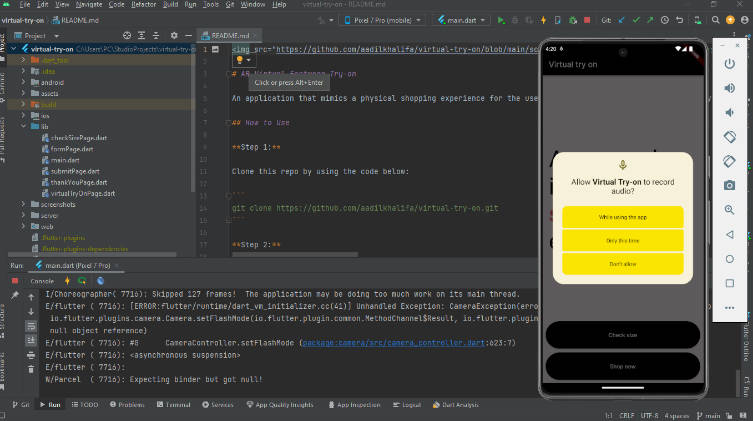Image resolution: width=753 pixels, height=421 pixels.
Task: Open the Pixel 7 Pro device selector dropdown
Action: [x=382, y=20]
